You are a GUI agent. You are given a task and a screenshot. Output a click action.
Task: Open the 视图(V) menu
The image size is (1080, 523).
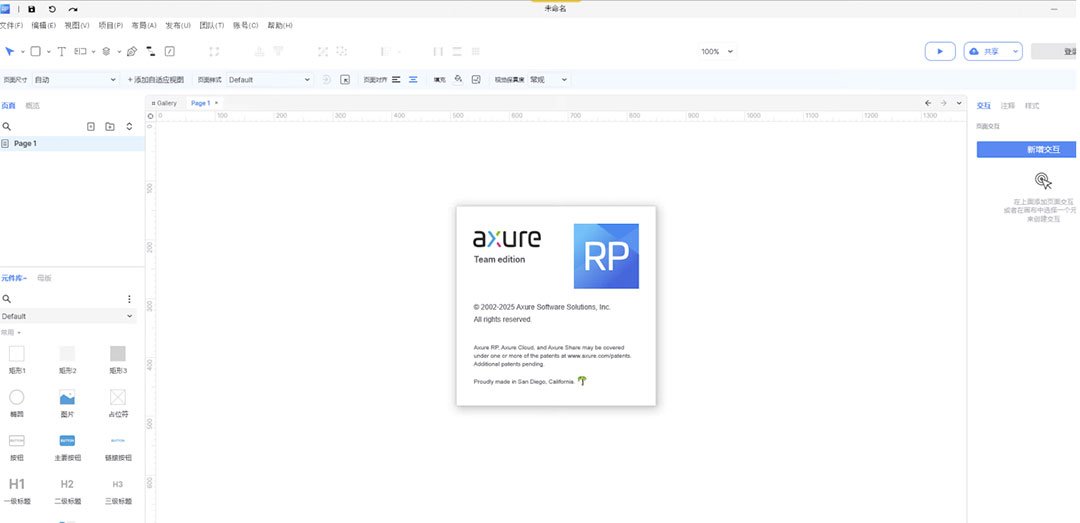click(76, 25)
